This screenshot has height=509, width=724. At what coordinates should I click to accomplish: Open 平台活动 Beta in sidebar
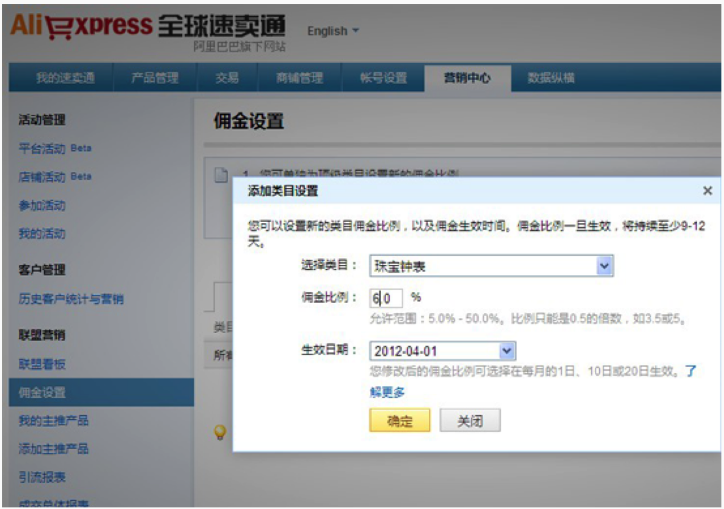55,148
